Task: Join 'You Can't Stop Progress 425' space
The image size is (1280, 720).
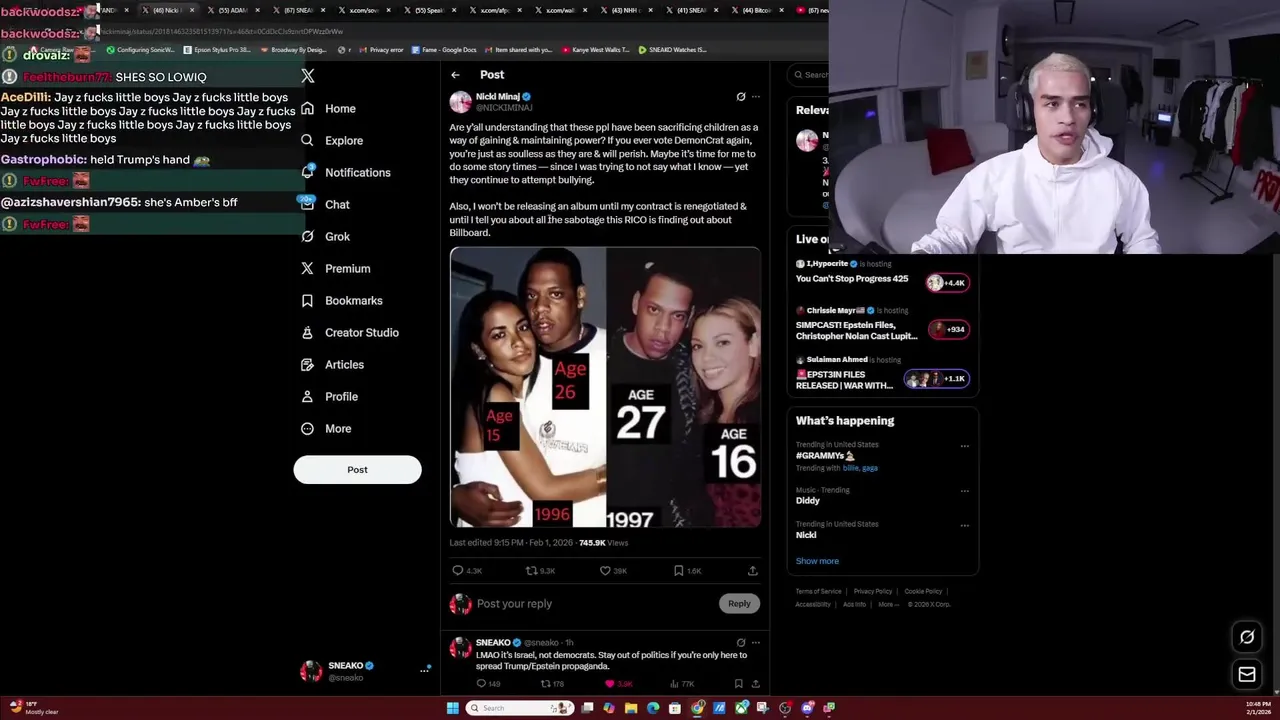Action: (948, 283)
